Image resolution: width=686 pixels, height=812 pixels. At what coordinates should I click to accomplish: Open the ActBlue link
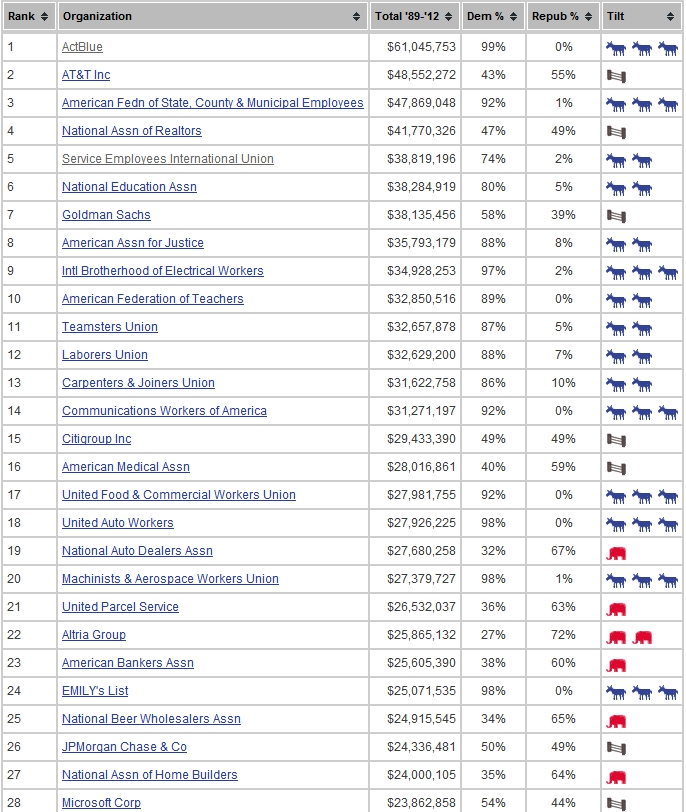tap(82, 47)
